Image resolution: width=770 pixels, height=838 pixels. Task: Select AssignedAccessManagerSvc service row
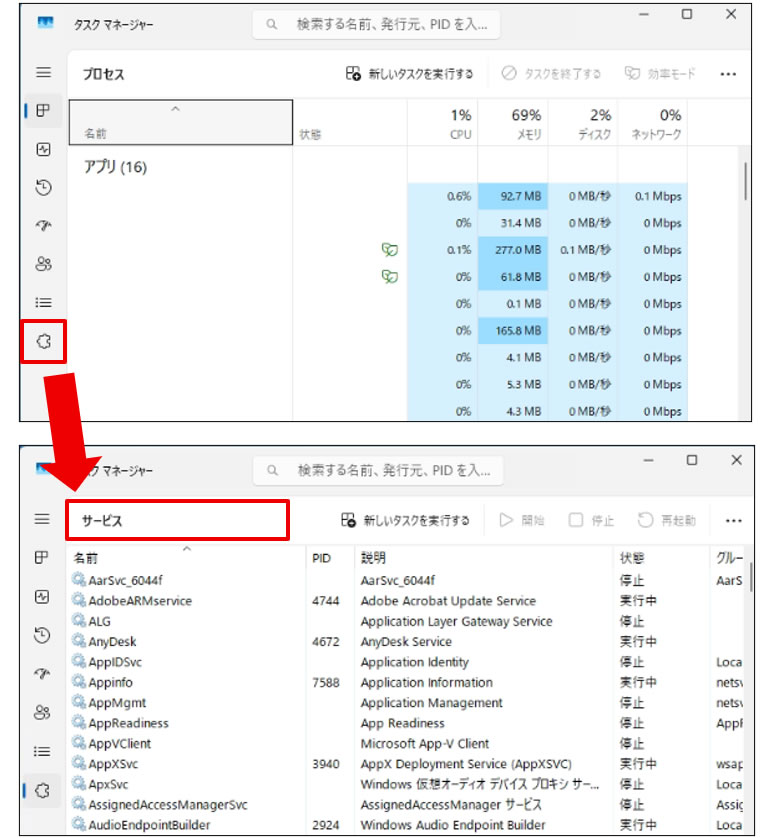tap(406, 804)
